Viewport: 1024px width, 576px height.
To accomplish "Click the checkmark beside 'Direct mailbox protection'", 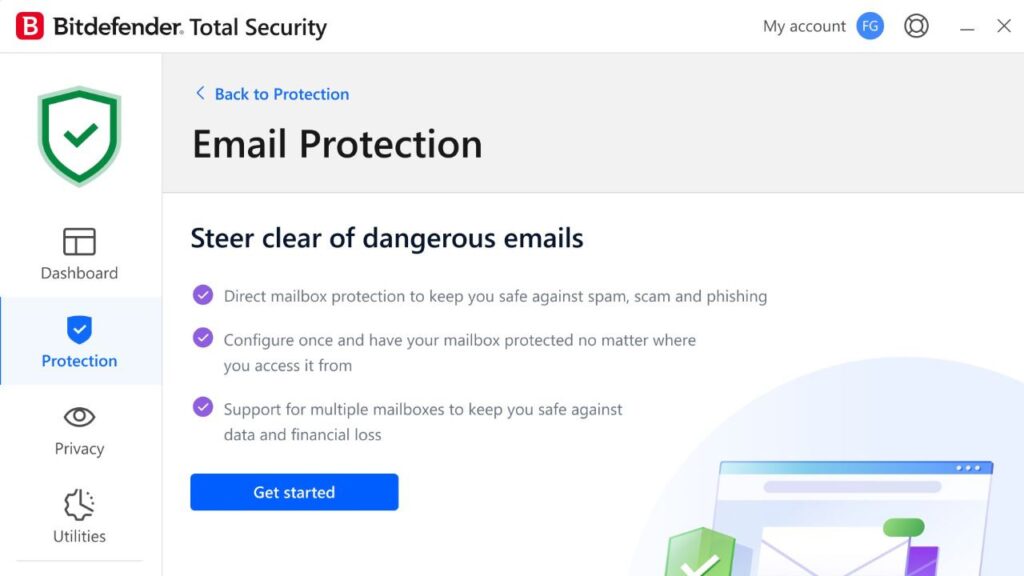I will pyautogui.click(x=203, y=296).
